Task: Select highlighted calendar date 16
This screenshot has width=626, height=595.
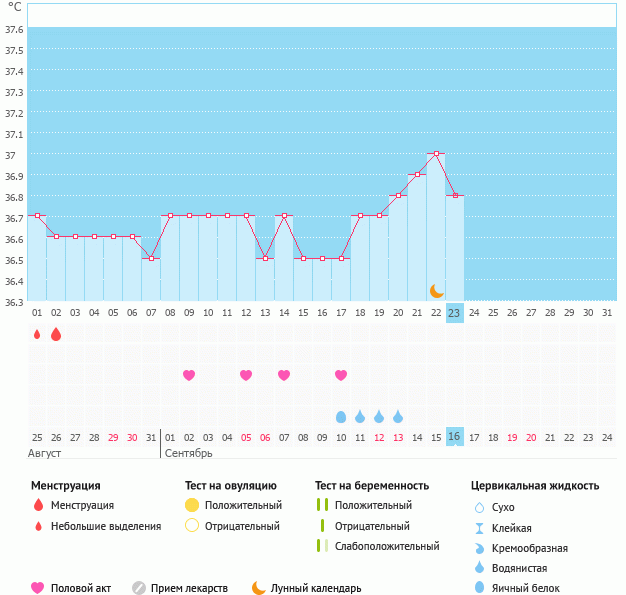Action: (x=455, y=436)
